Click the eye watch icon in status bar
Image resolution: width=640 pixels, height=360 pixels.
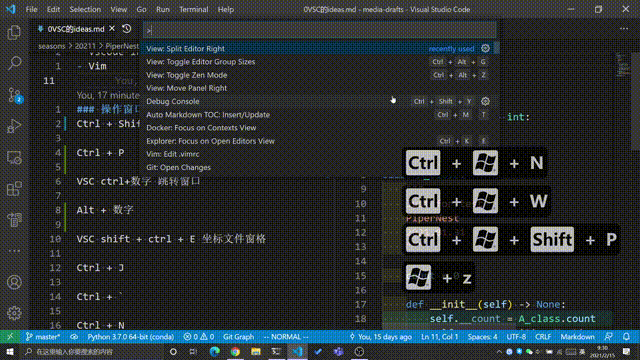[74, 337]
